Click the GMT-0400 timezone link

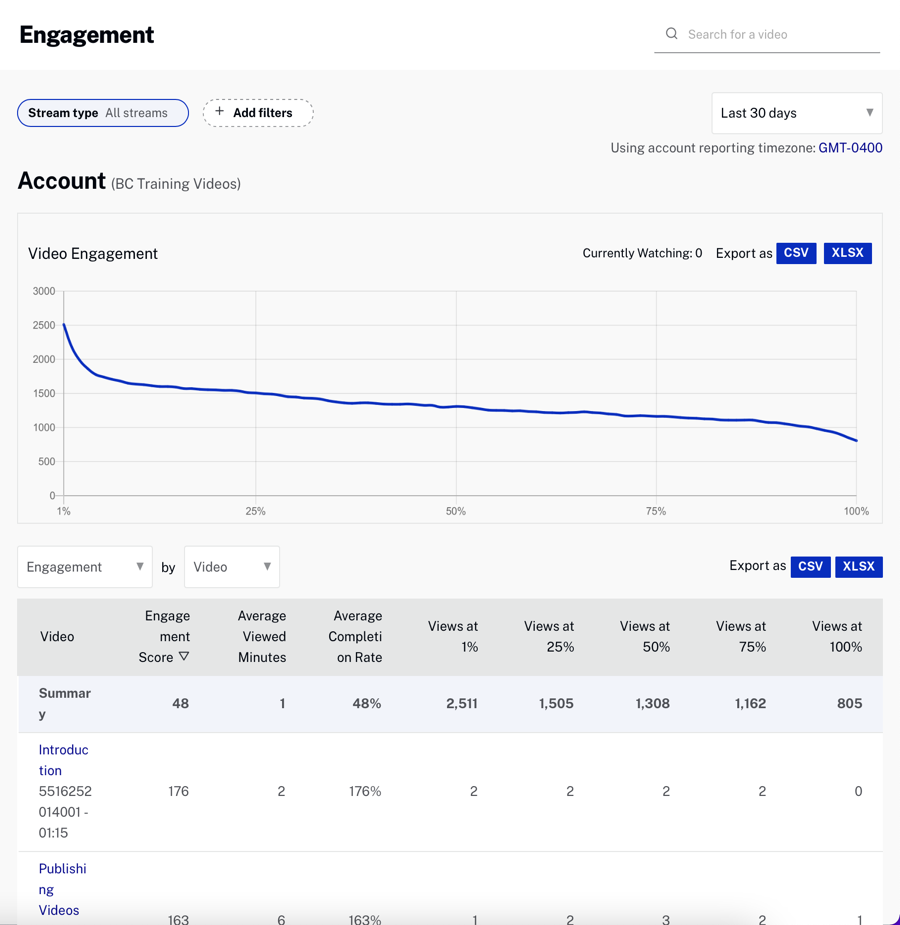(850, 147)
